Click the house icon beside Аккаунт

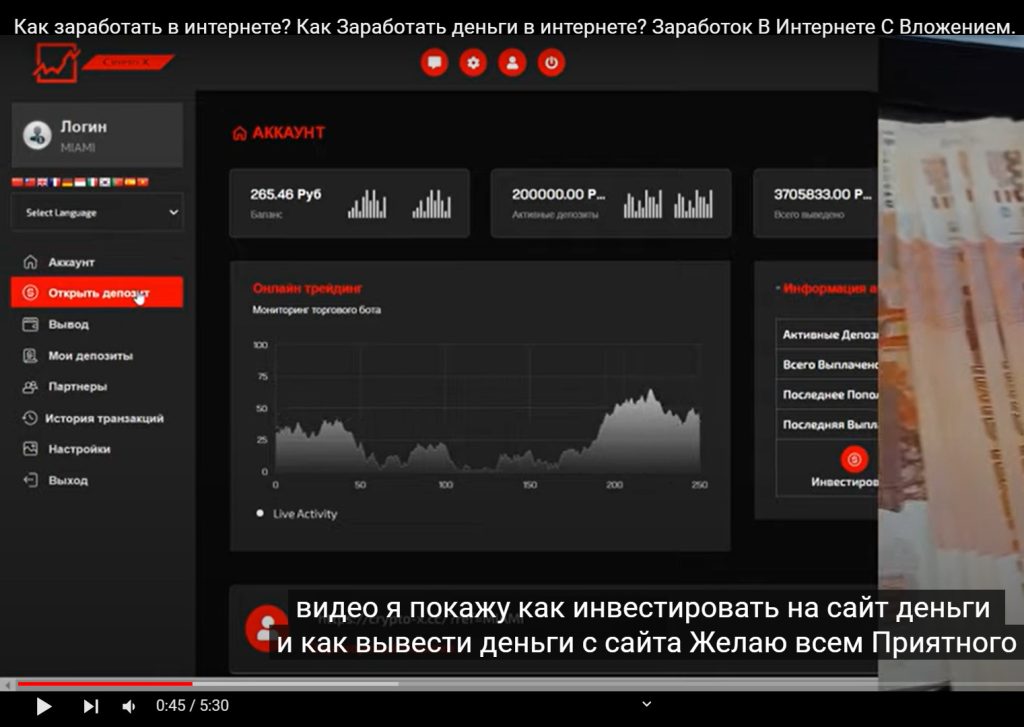30,262
